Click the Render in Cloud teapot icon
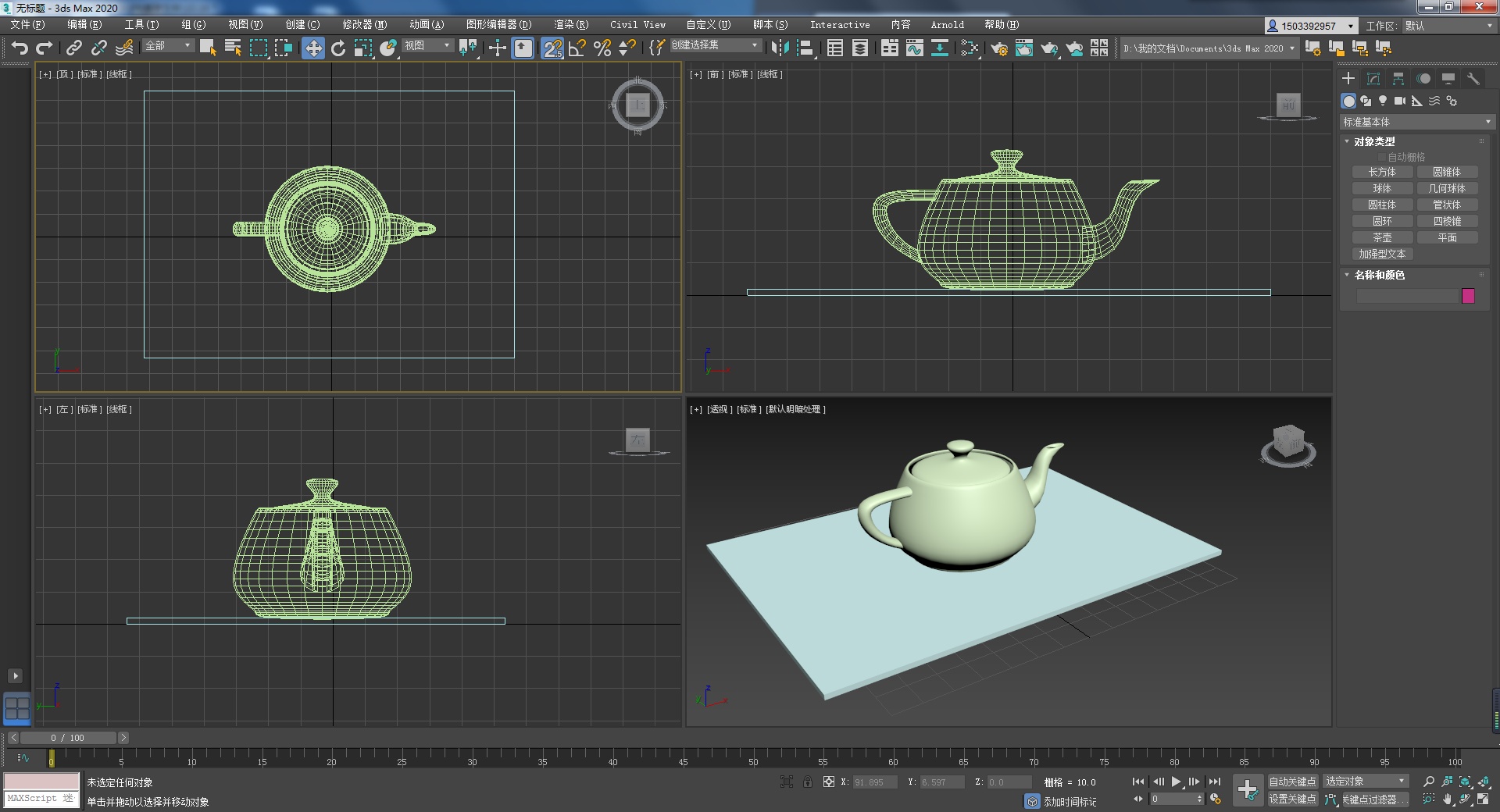Image resolution: width=1500 pixels, height=812 pixels. coord(1074,48)
